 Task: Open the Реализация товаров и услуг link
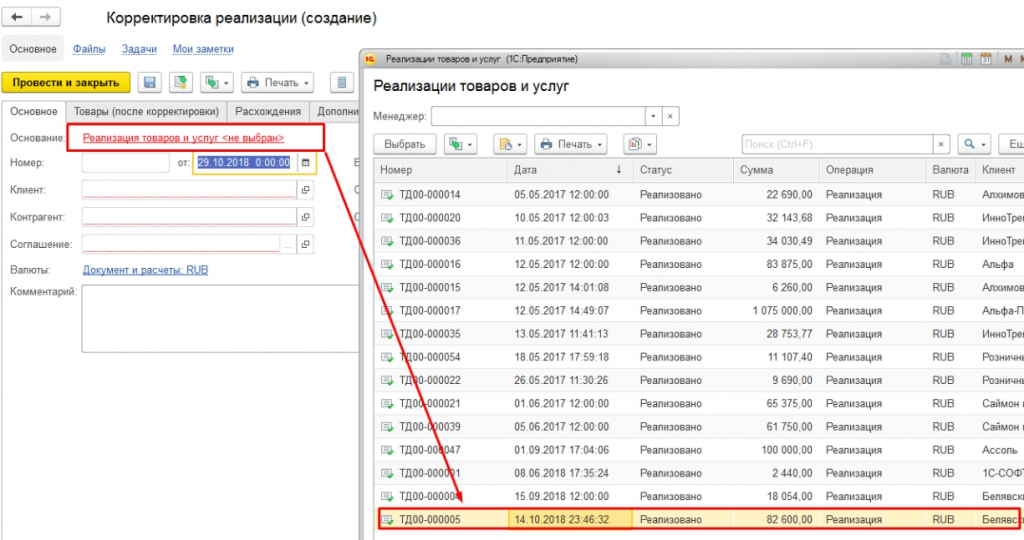pyautogui.click(x=183, y=138)
